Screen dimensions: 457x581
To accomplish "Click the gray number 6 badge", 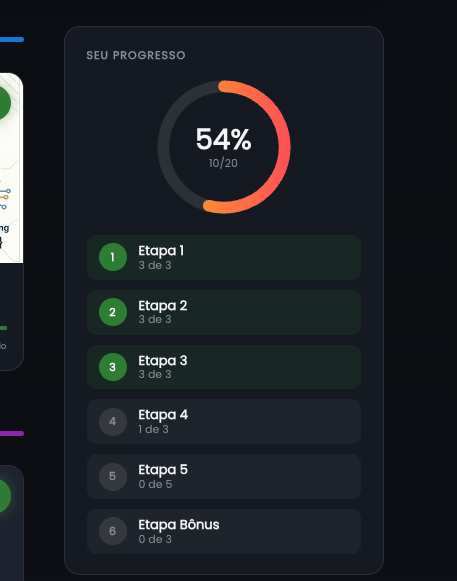I will (113, 531).
